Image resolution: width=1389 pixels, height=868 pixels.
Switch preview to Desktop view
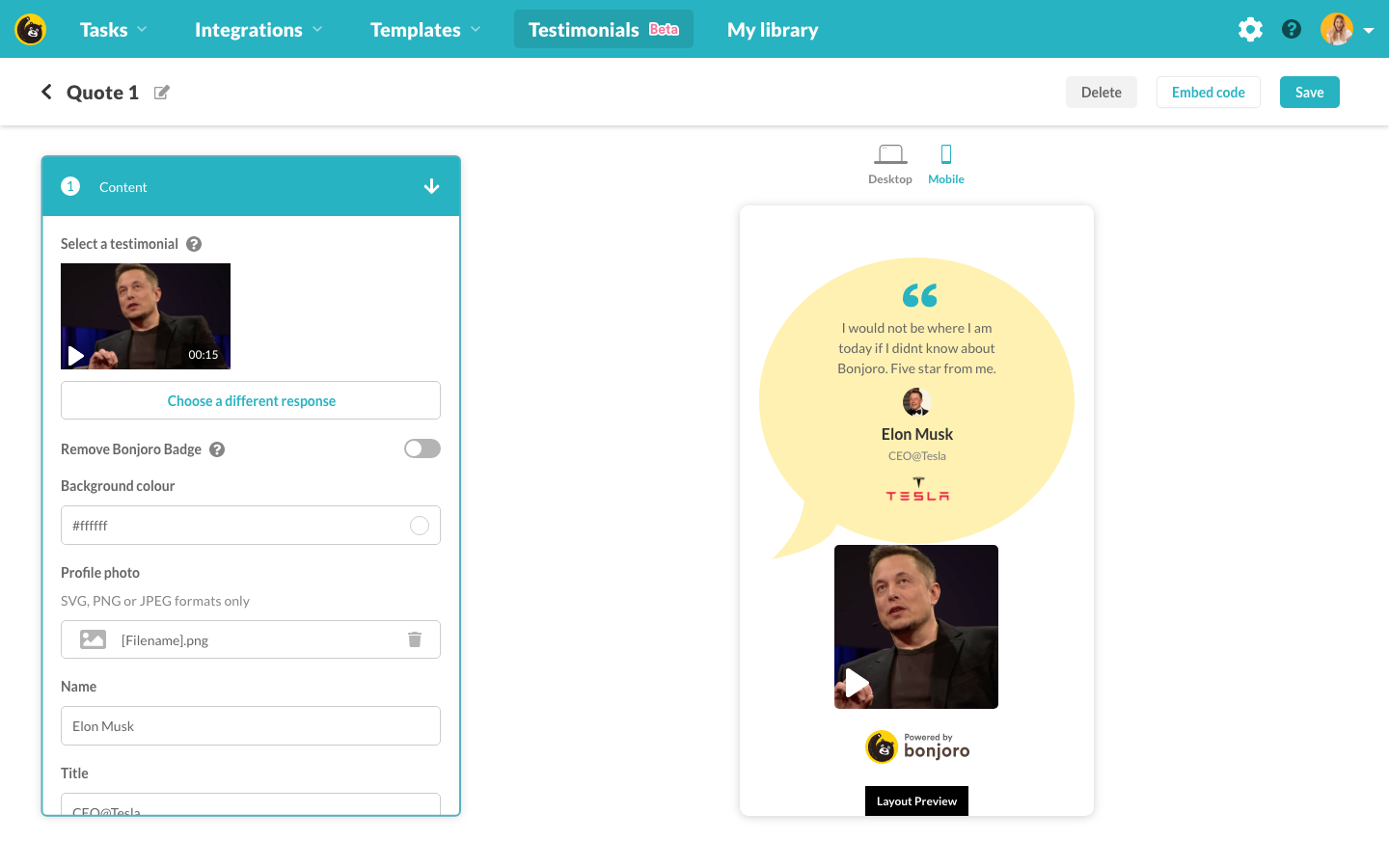[889, 165]
